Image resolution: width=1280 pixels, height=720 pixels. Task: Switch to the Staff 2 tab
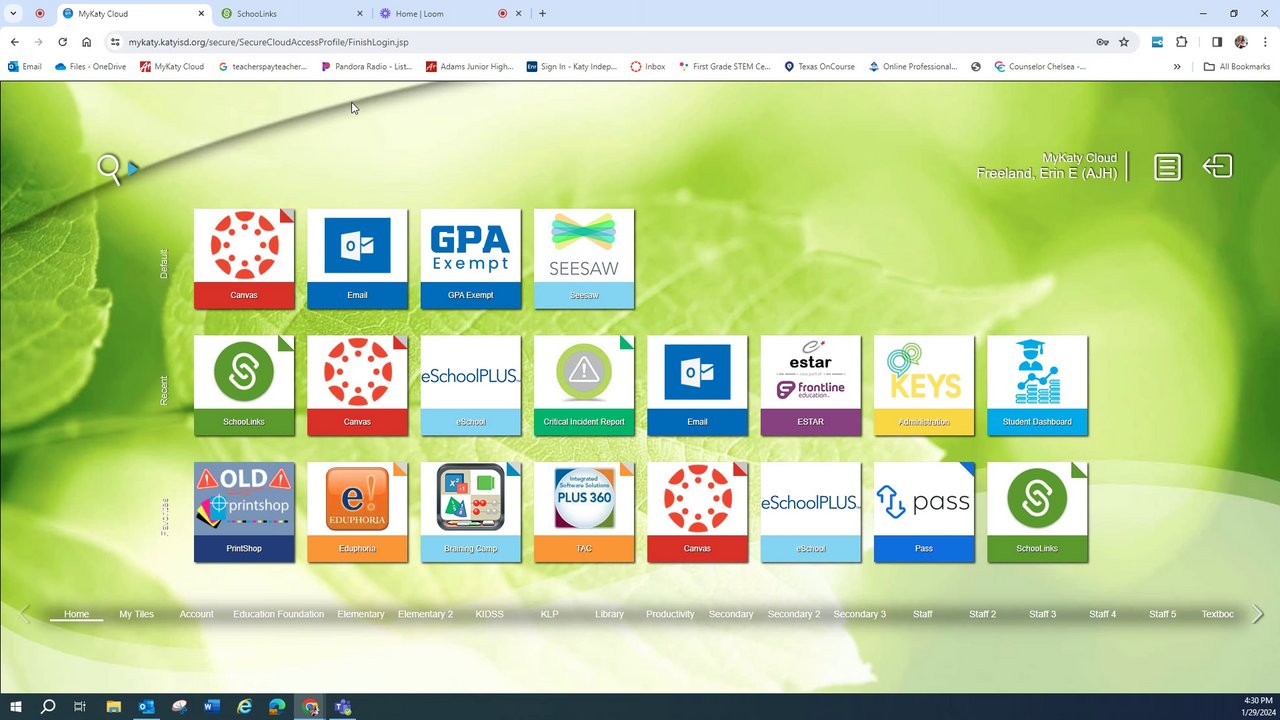tap(983, 614)
